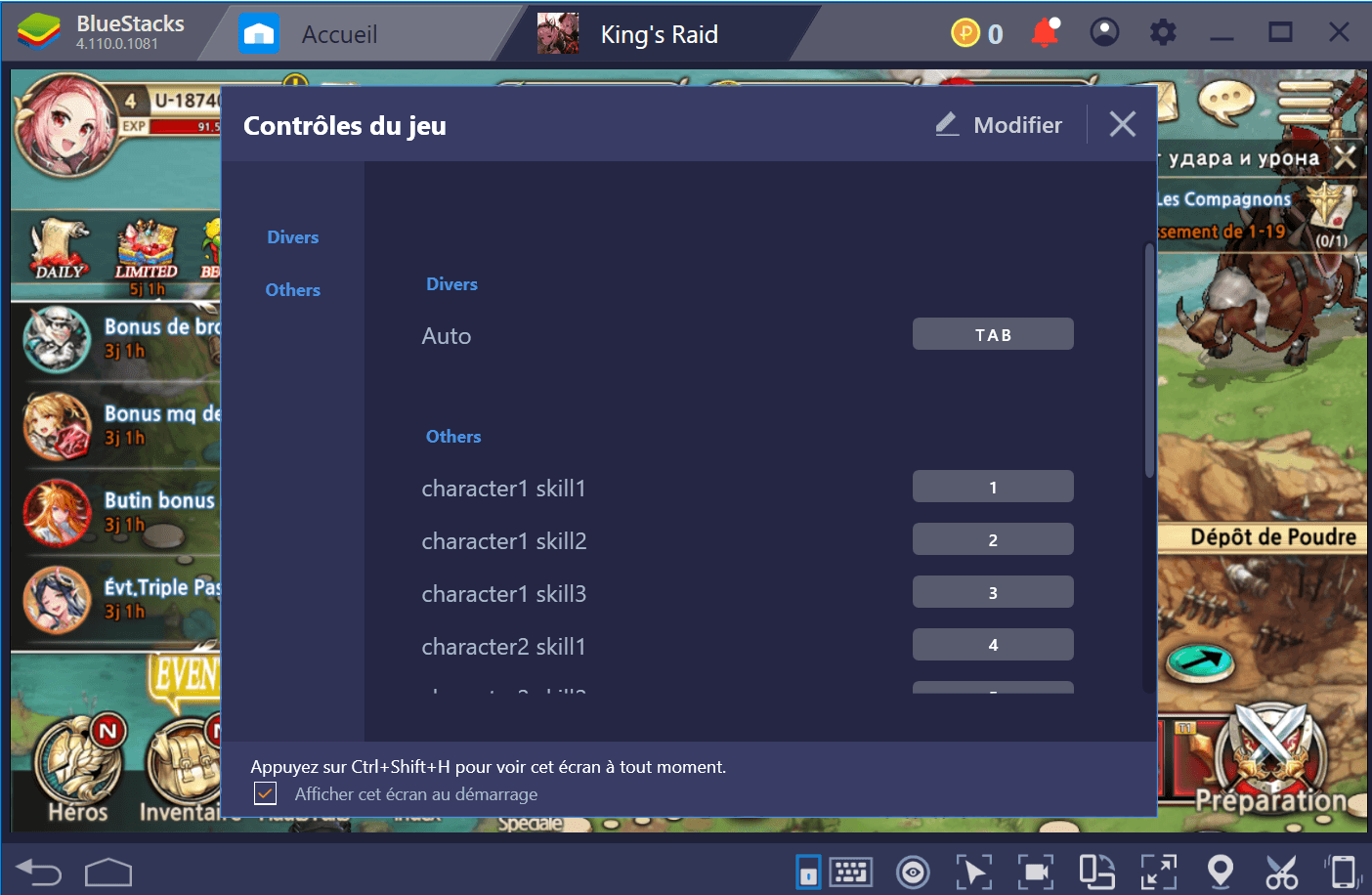Click key binding 3 for character1 skill3
Image resolution: width=1372 pixels, height=895 pixels.
993,592
